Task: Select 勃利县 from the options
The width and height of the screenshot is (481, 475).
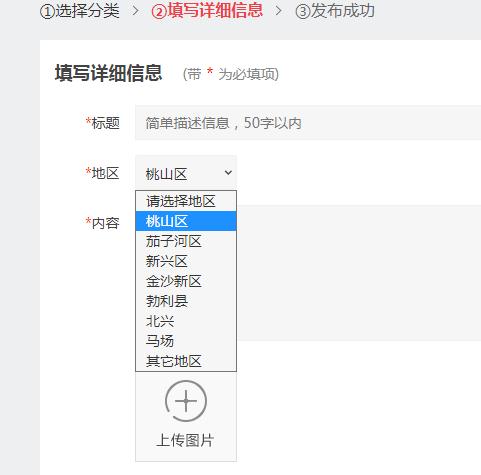Action: click(x=186, y=301)
